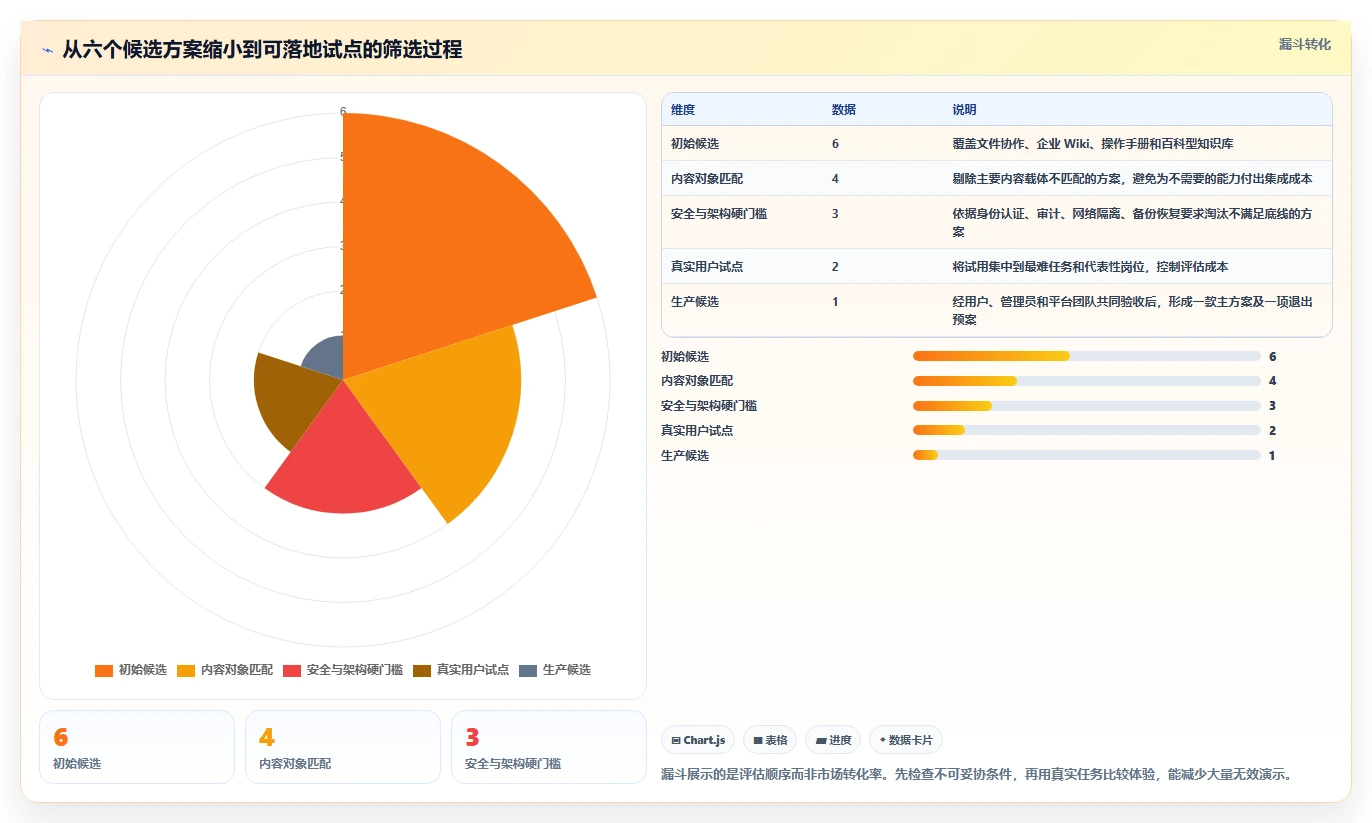1372x823 pixels.
Task: Click the 维度 column header
Action: tap(683, 110)
